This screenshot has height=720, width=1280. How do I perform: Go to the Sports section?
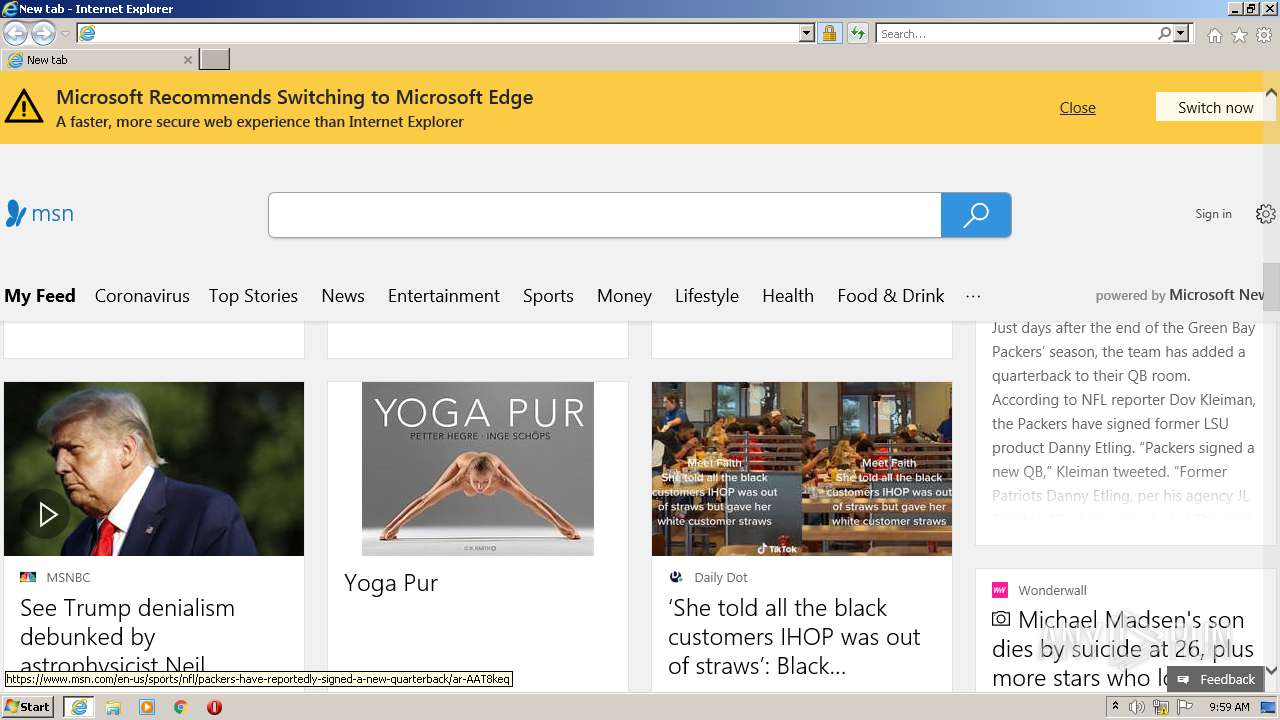(548, 296)
